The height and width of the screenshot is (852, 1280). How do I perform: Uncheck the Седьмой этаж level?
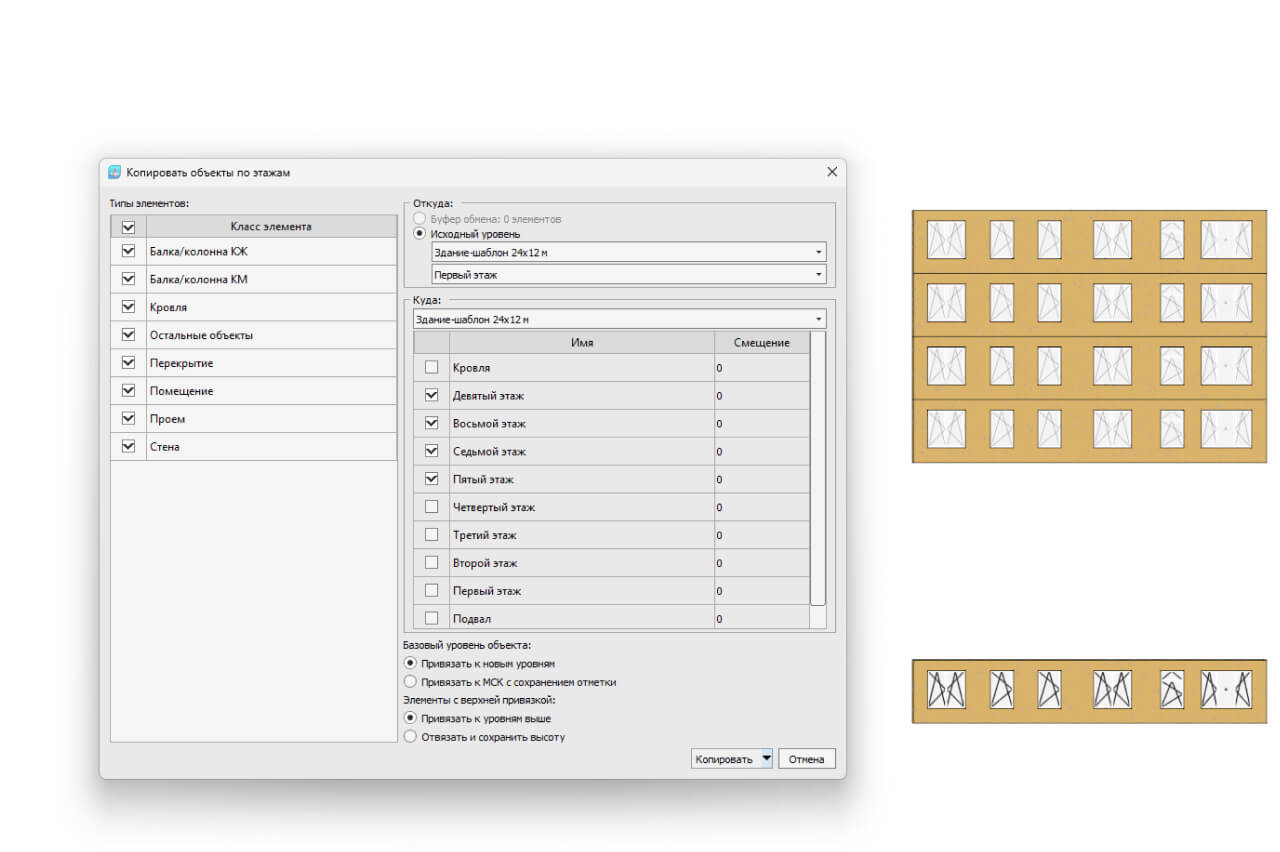point(432,452)
